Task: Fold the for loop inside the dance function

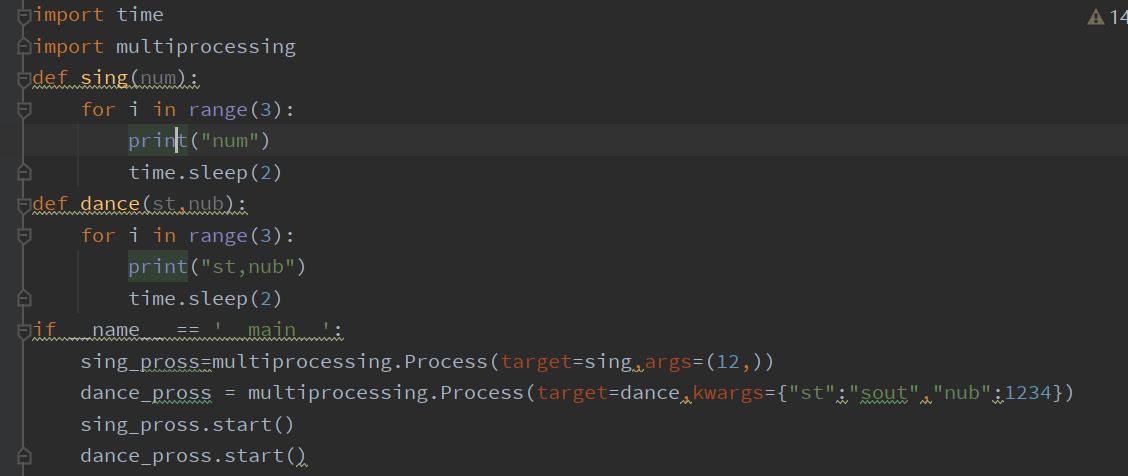Action: (25, 236)
